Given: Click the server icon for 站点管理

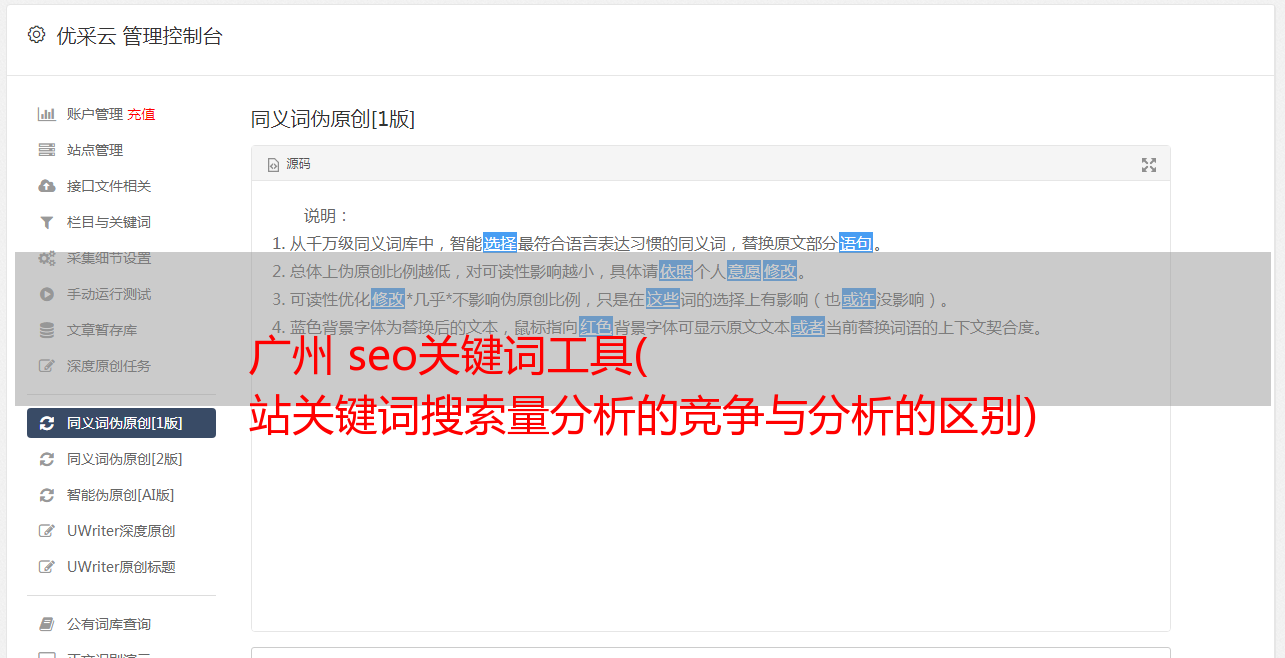Looking at the screenshot, I should [x=46, y=150].
